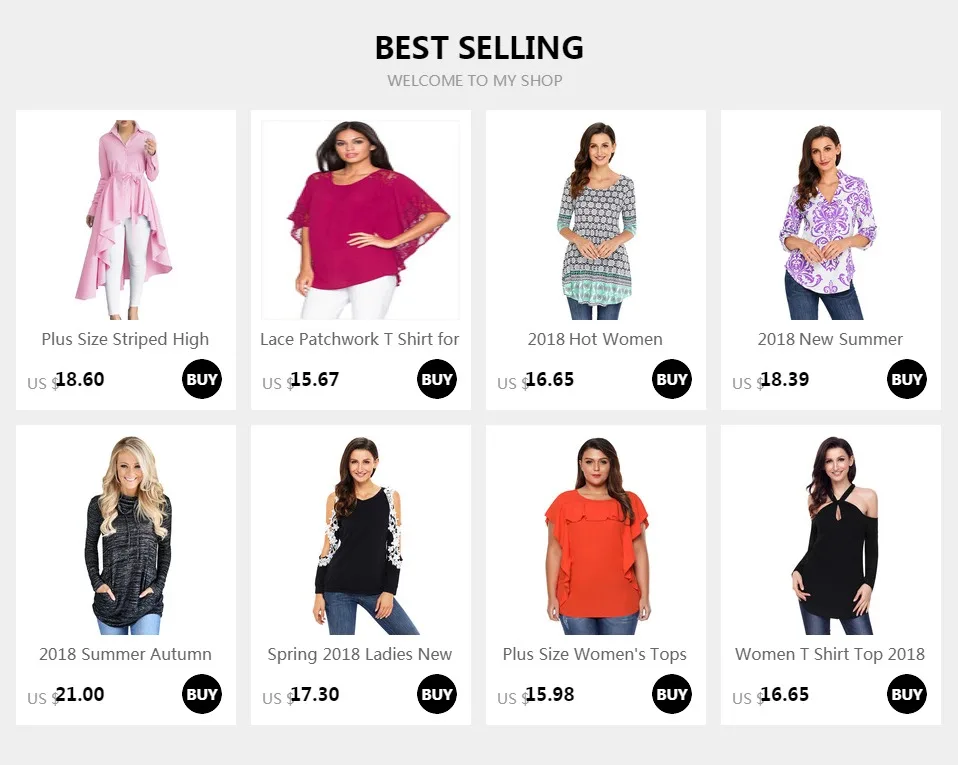Open the pink high-low shirt product image
This screenshot has width=958, height=765.
click(x=126, y=220)
